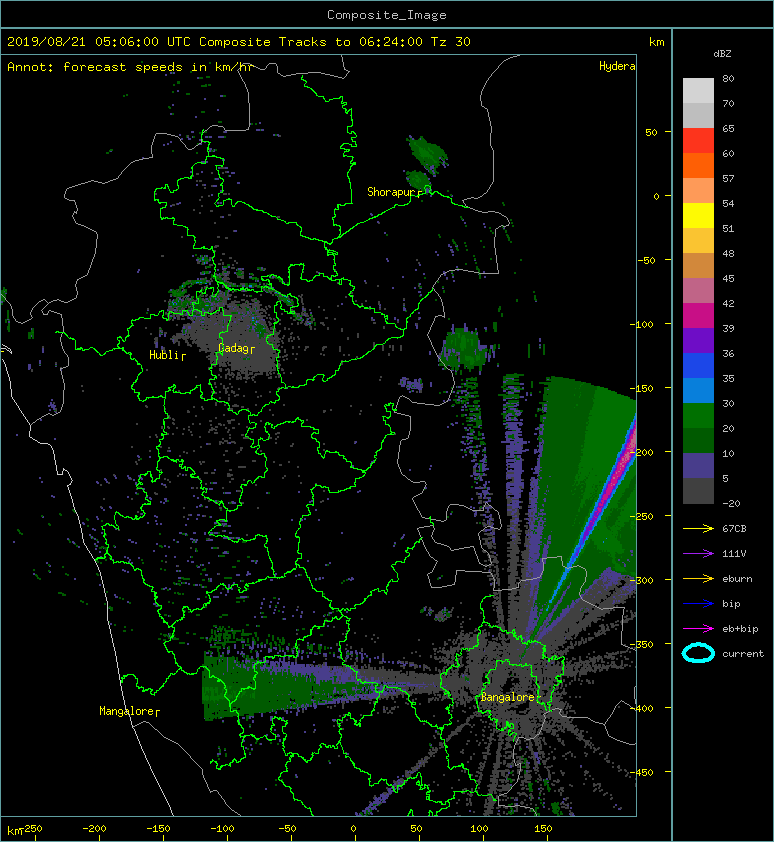This screenshot has width=774, height=842.
Task: Select the Shorapur city label
Action: coord(392,192)
